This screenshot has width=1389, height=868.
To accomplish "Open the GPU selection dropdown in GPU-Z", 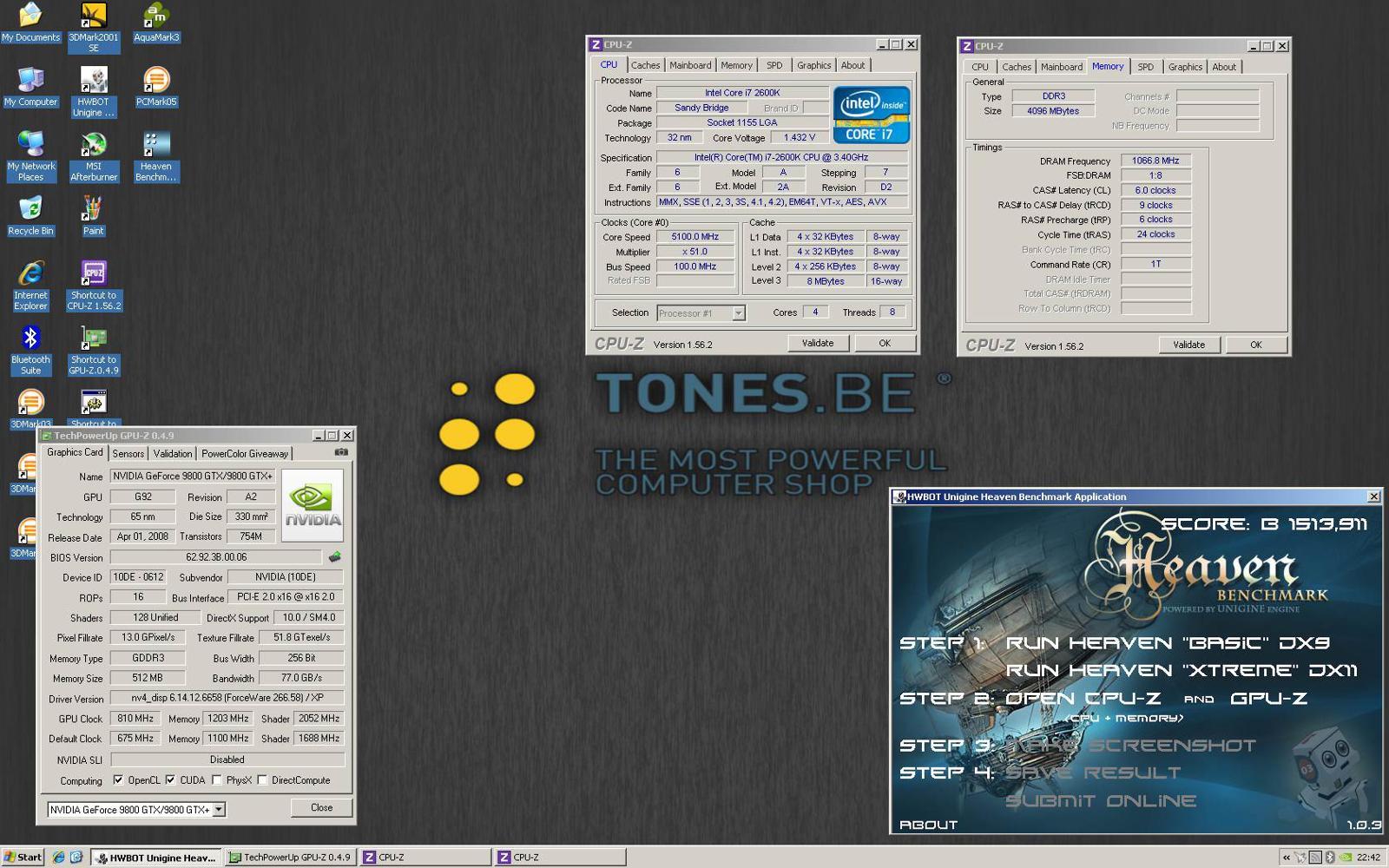I will point(219,810).
